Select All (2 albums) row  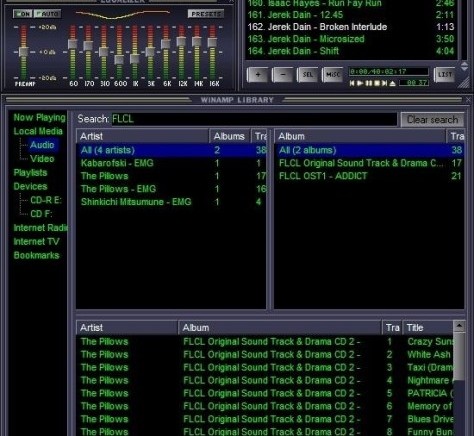pyautogui.click(x=369, y=150)
